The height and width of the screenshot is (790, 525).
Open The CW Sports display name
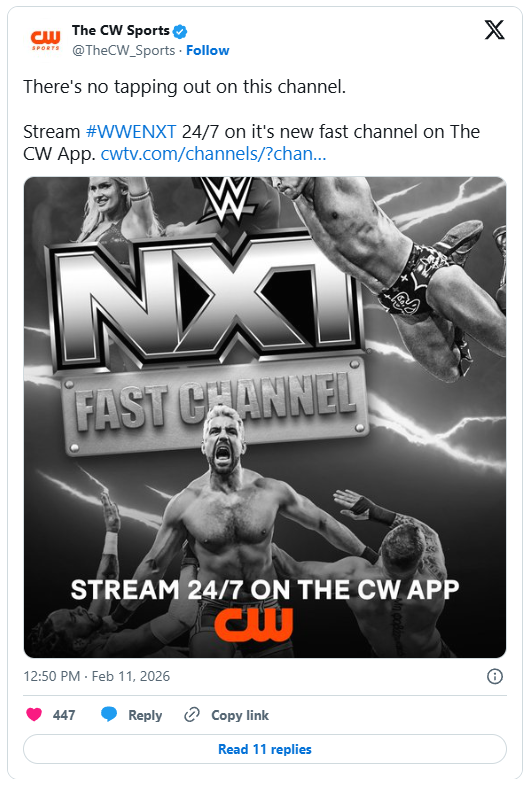(x=120, y=30)
